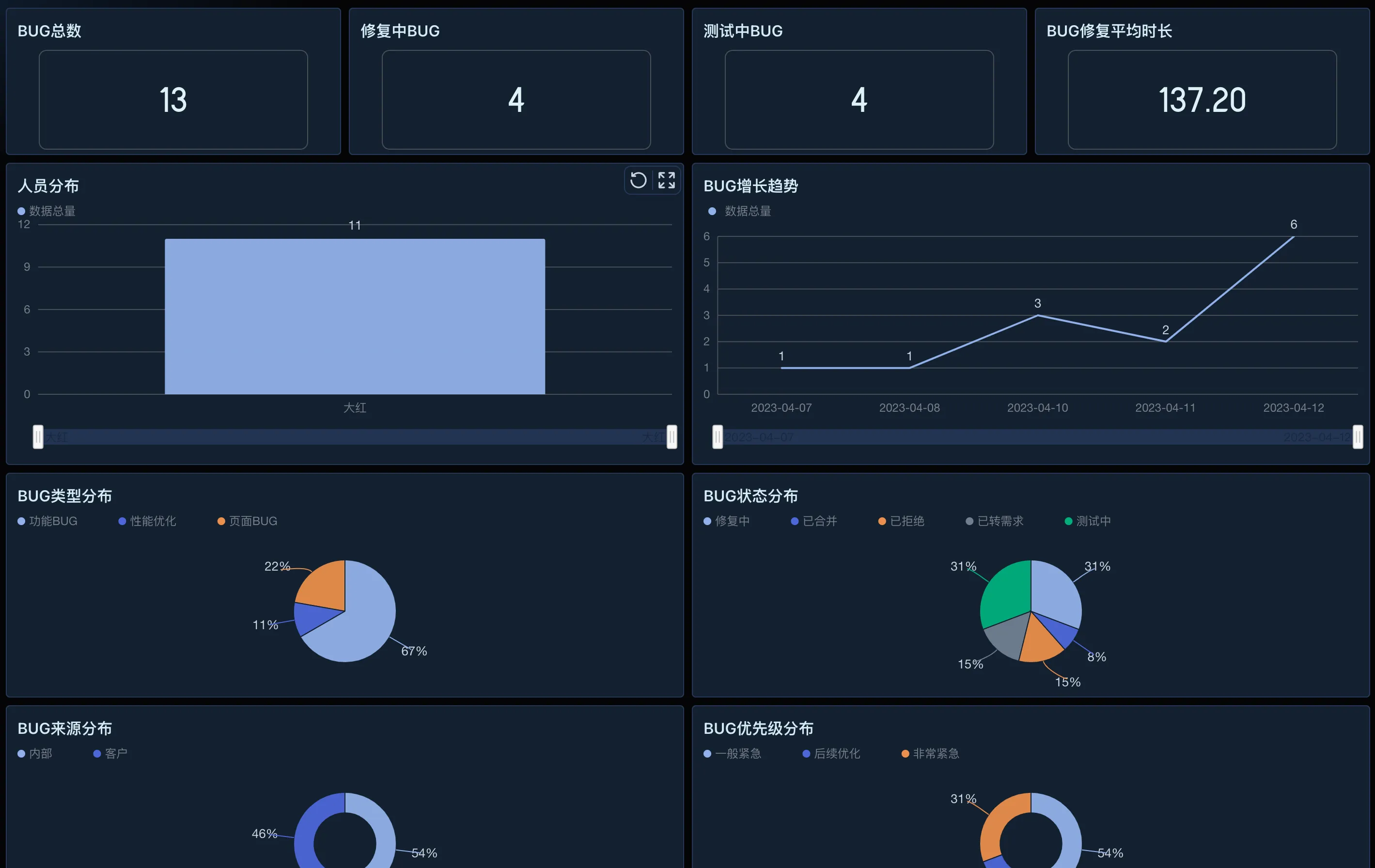This screenshot has width=1375, height=868.
Task: Click the refresh icon in 人员分布 panel
Action: (638, 181)
